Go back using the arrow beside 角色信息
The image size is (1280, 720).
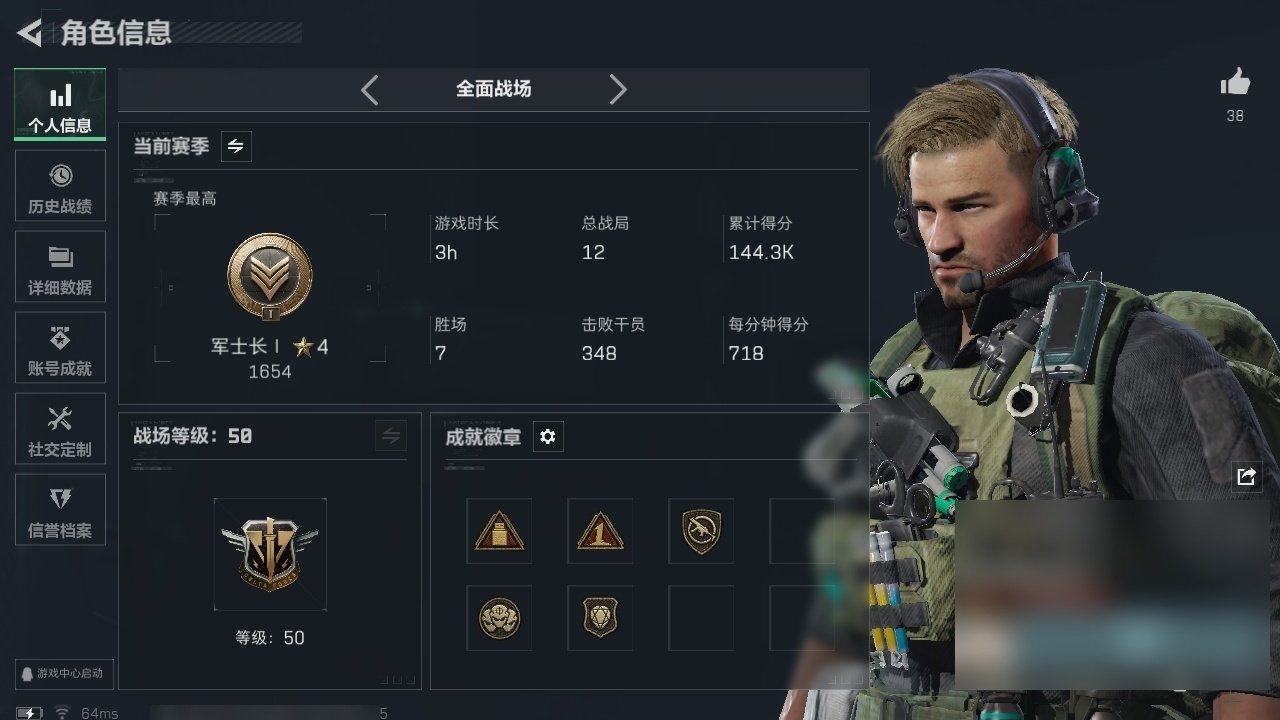click(x=30, y=33)
